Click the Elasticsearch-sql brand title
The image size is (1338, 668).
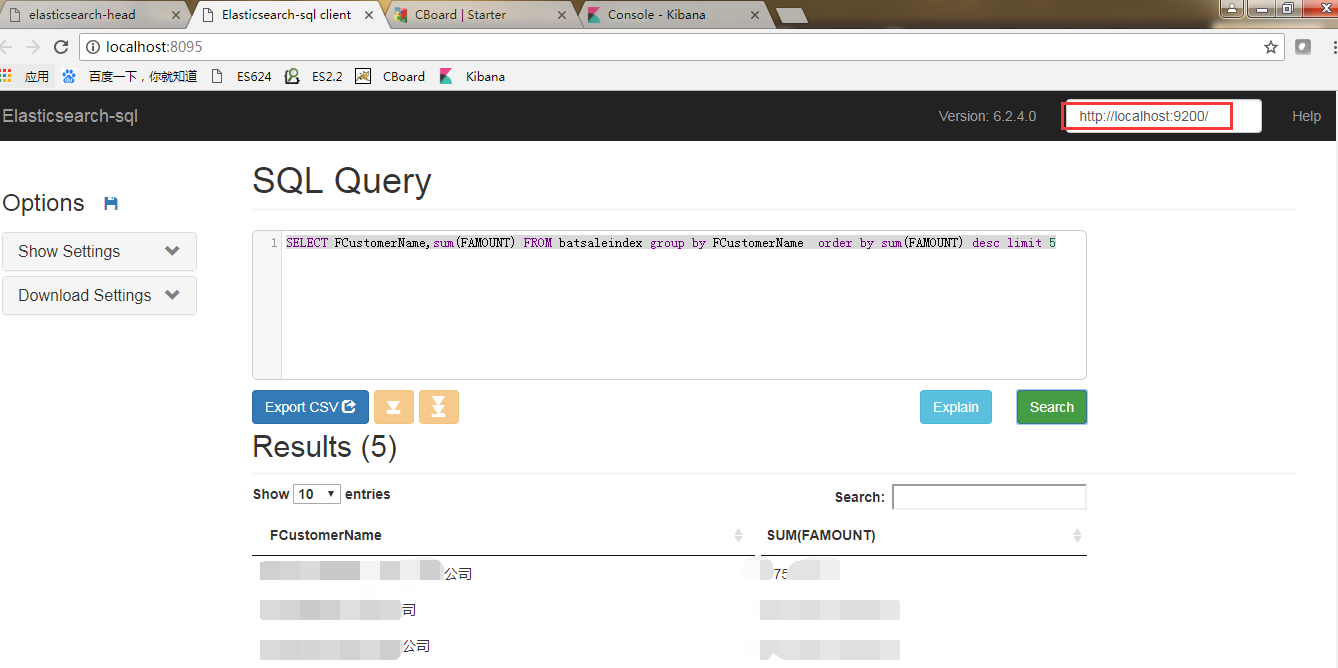[x=70, y=116]
